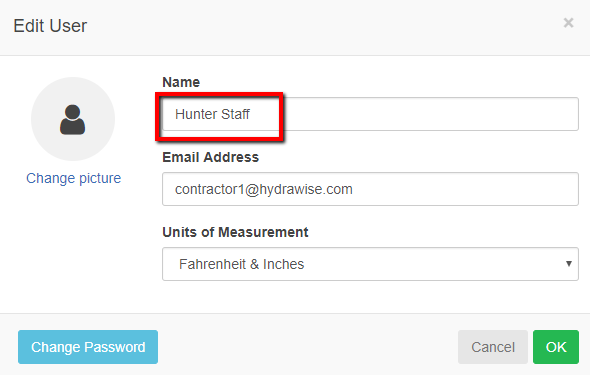Click the Change Password button
590x375 pixels.
tap(88, 347)
